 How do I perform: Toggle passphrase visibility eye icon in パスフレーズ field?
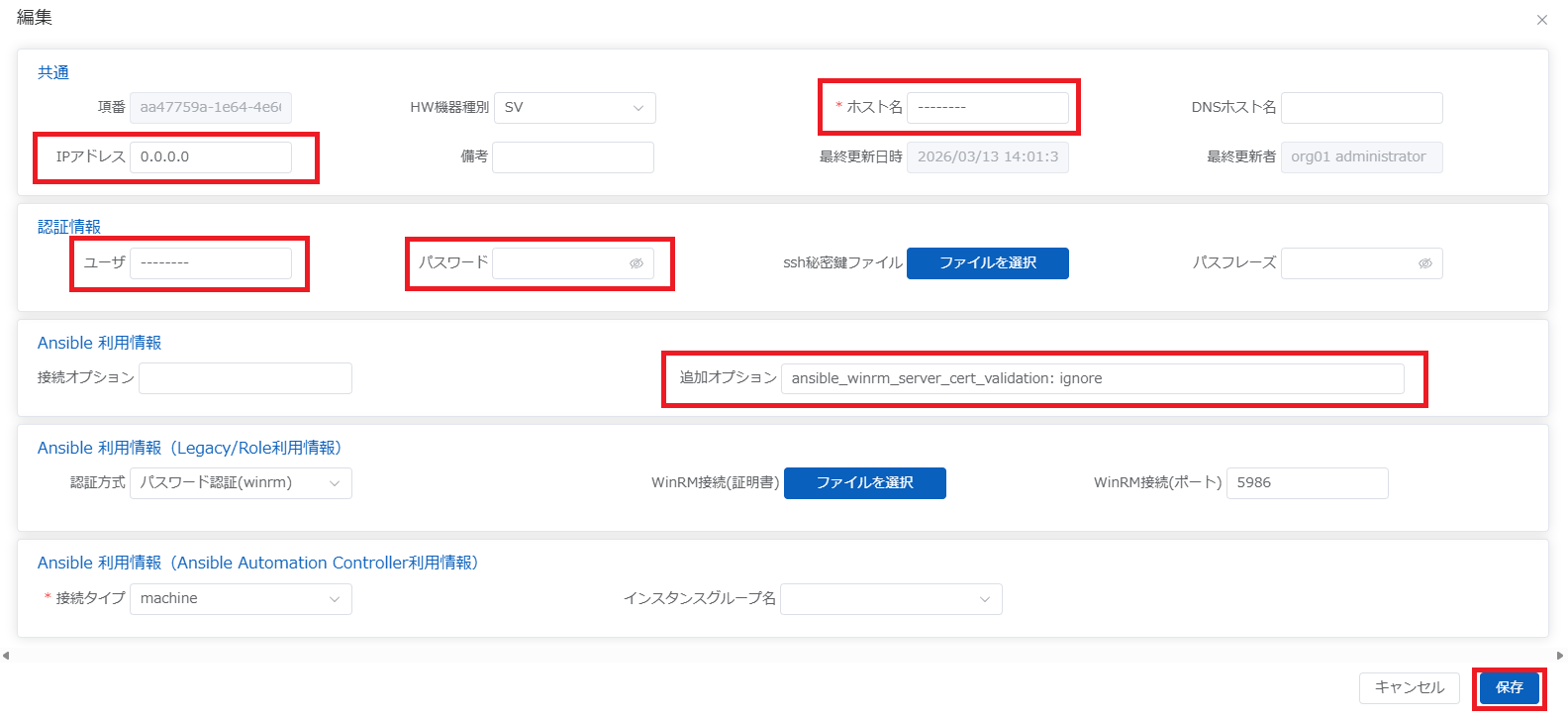(x=1425, y=263)
